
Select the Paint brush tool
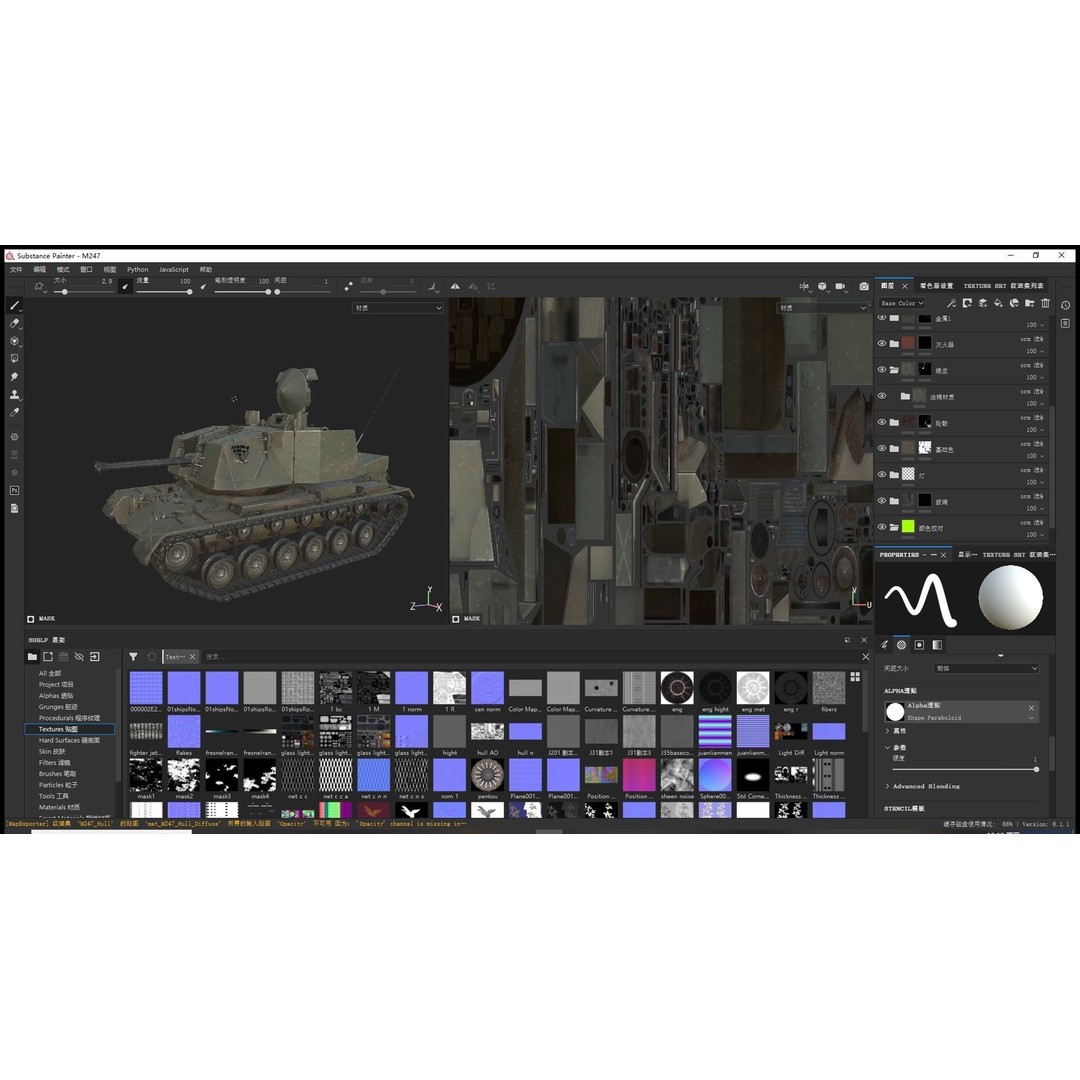point(14,305)
